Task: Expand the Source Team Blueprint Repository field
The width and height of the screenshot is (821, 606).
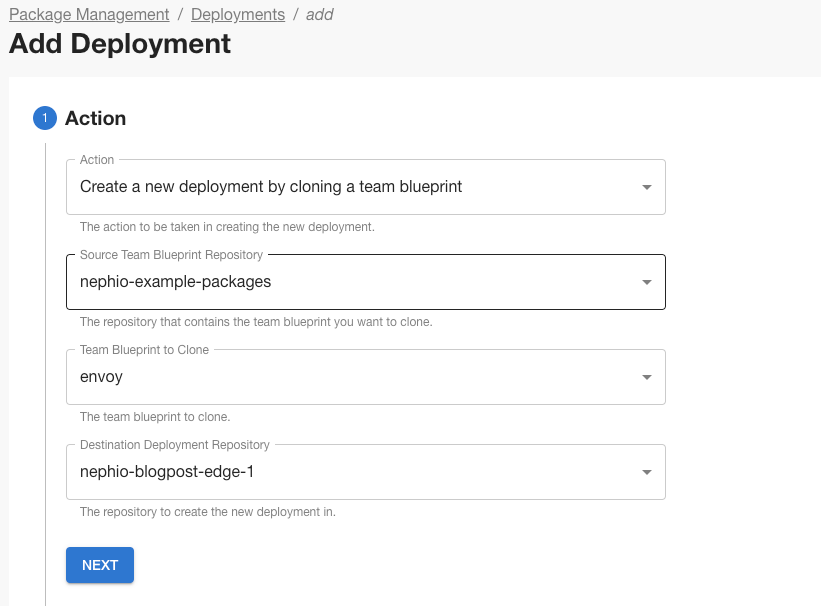Action: point(350,282)
